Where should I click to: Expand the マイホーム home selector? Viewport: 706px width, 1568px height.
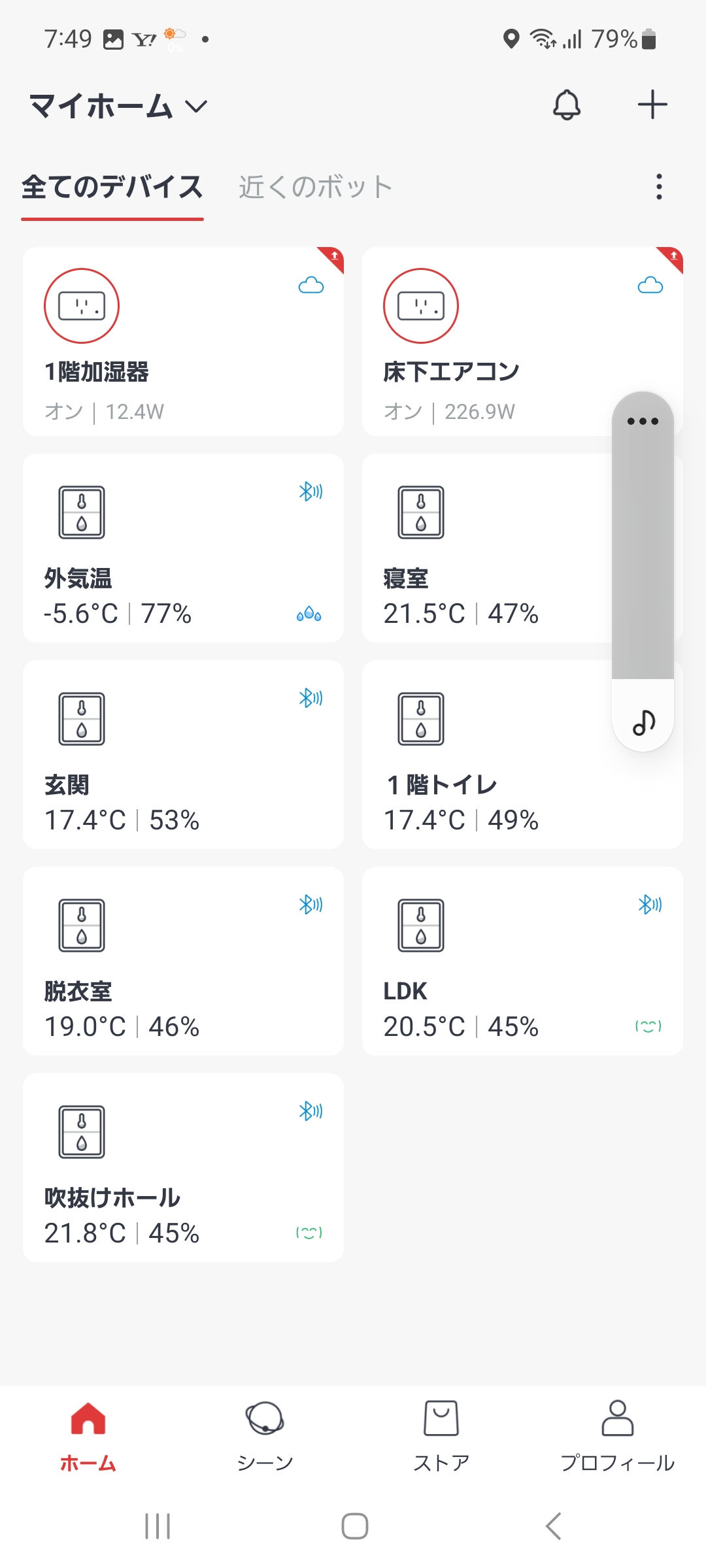click(118, 106)
